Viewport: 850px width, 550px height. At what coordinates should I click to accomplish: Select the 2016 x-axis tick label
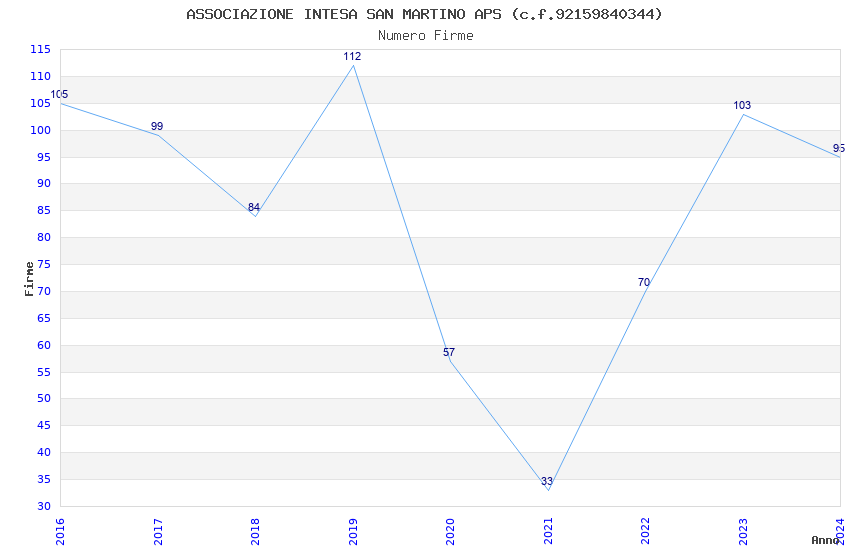60,532
